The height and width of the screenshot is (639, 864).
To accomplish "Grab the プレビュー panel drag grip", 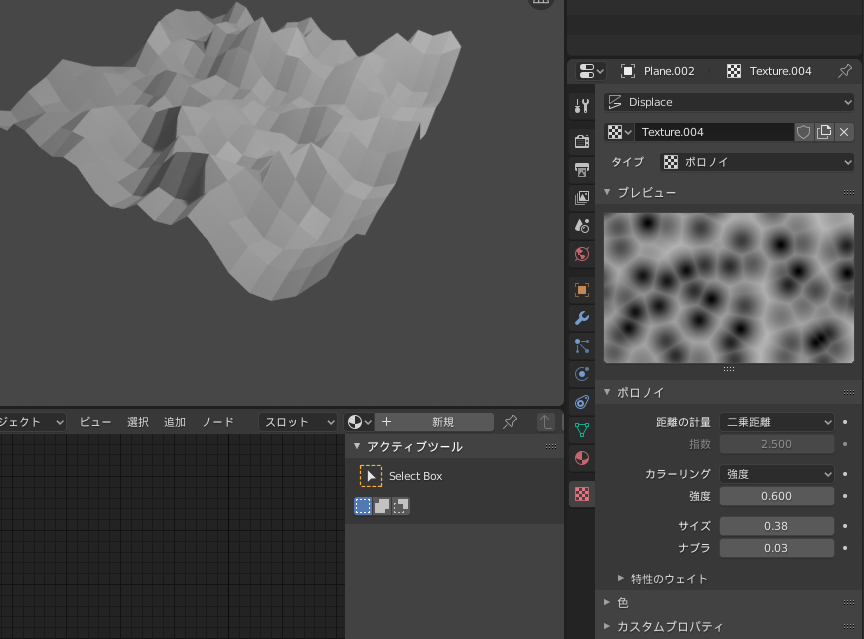I will pyautogui.click(x=849, y=192).
